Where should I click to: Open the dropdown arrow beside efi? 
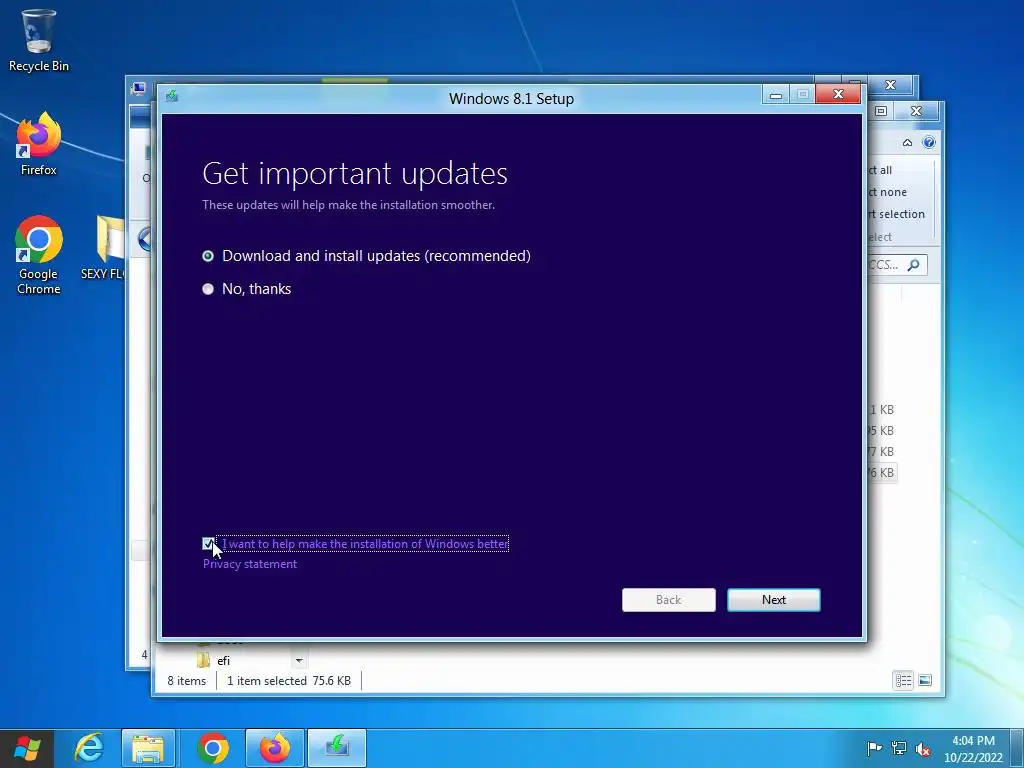(x=298, y=661)
